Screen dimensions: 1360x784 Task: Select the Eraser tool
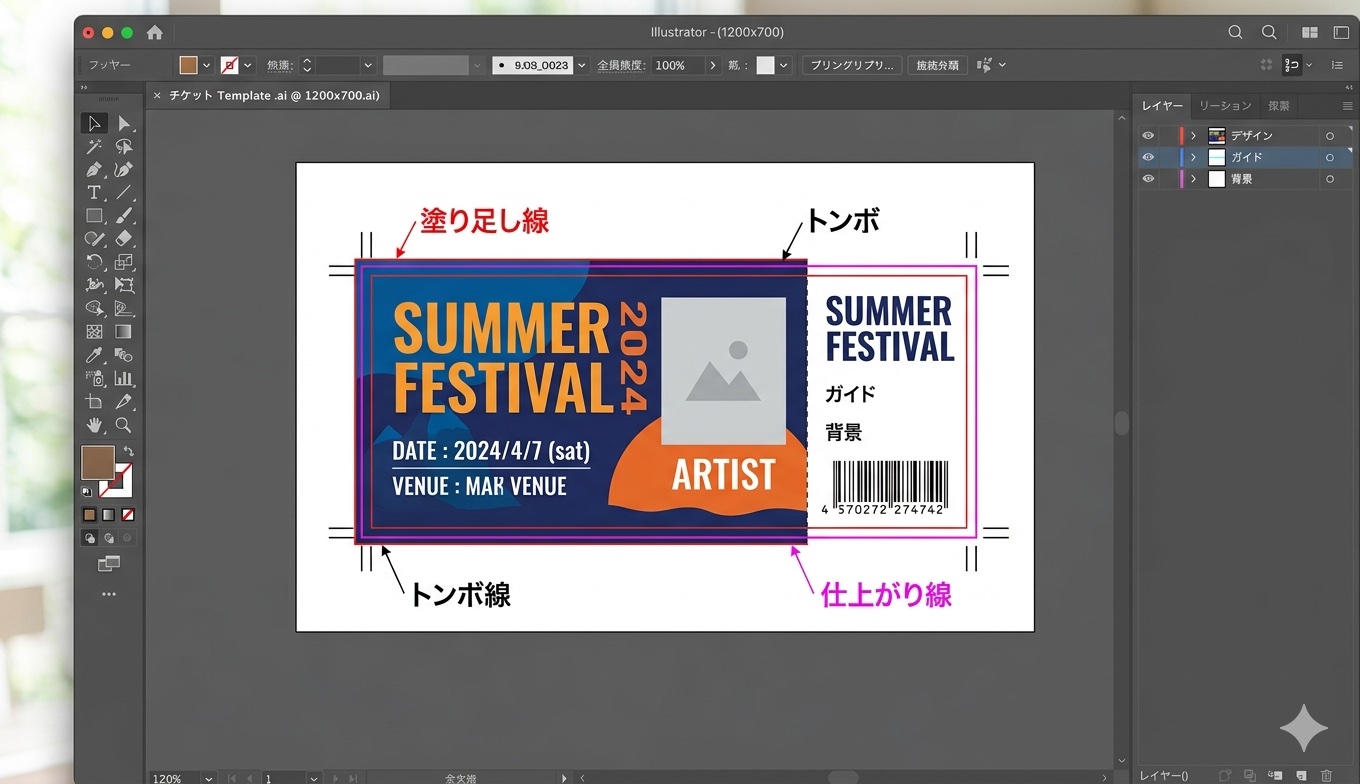pyautogui.click(x=125, y=238)
